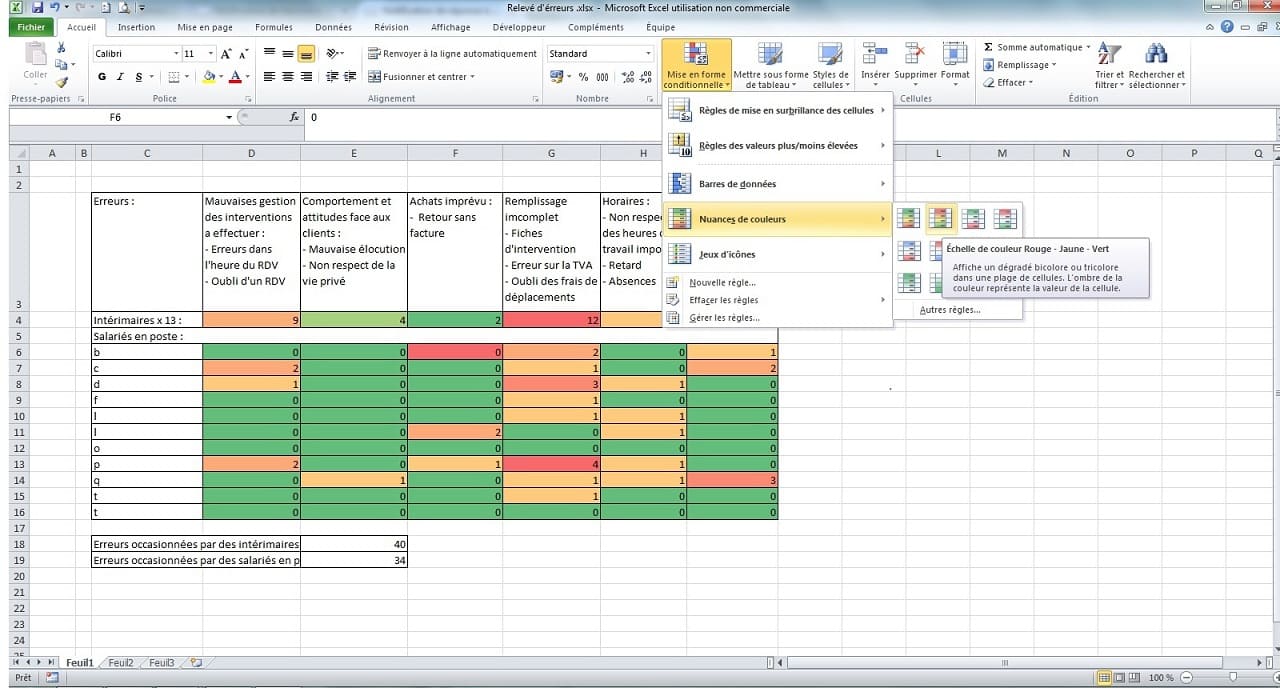Select the Feuil2 sheet tab
The height and width of the screenshot is (688, 1280).
pos(121,662)
